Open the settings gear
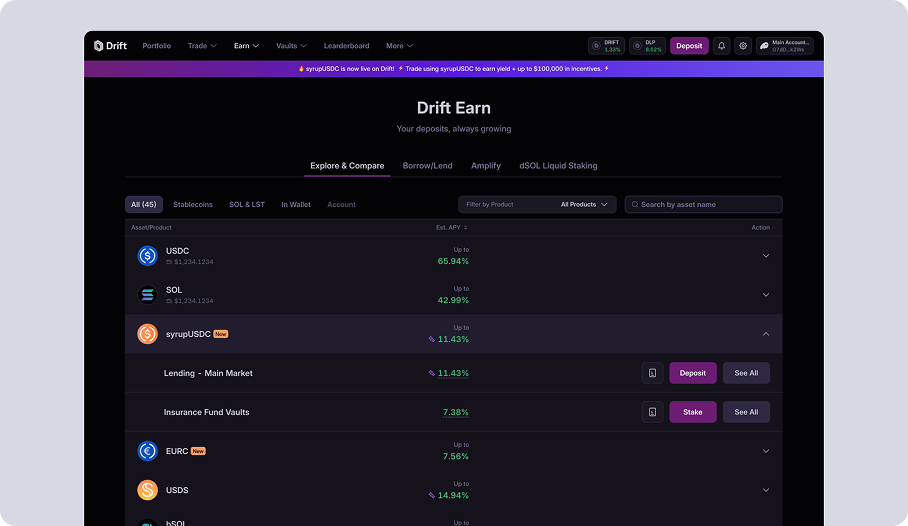This screenshot has width=908, height=526. coord(743,46)
